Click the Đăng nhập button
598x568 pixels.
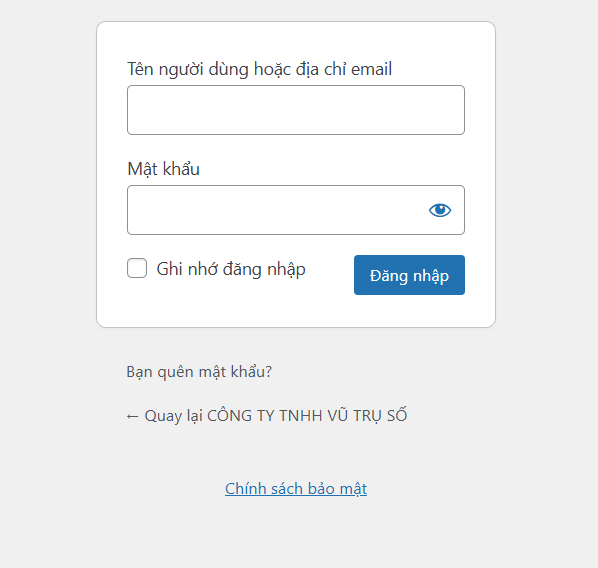coord(409,275)
